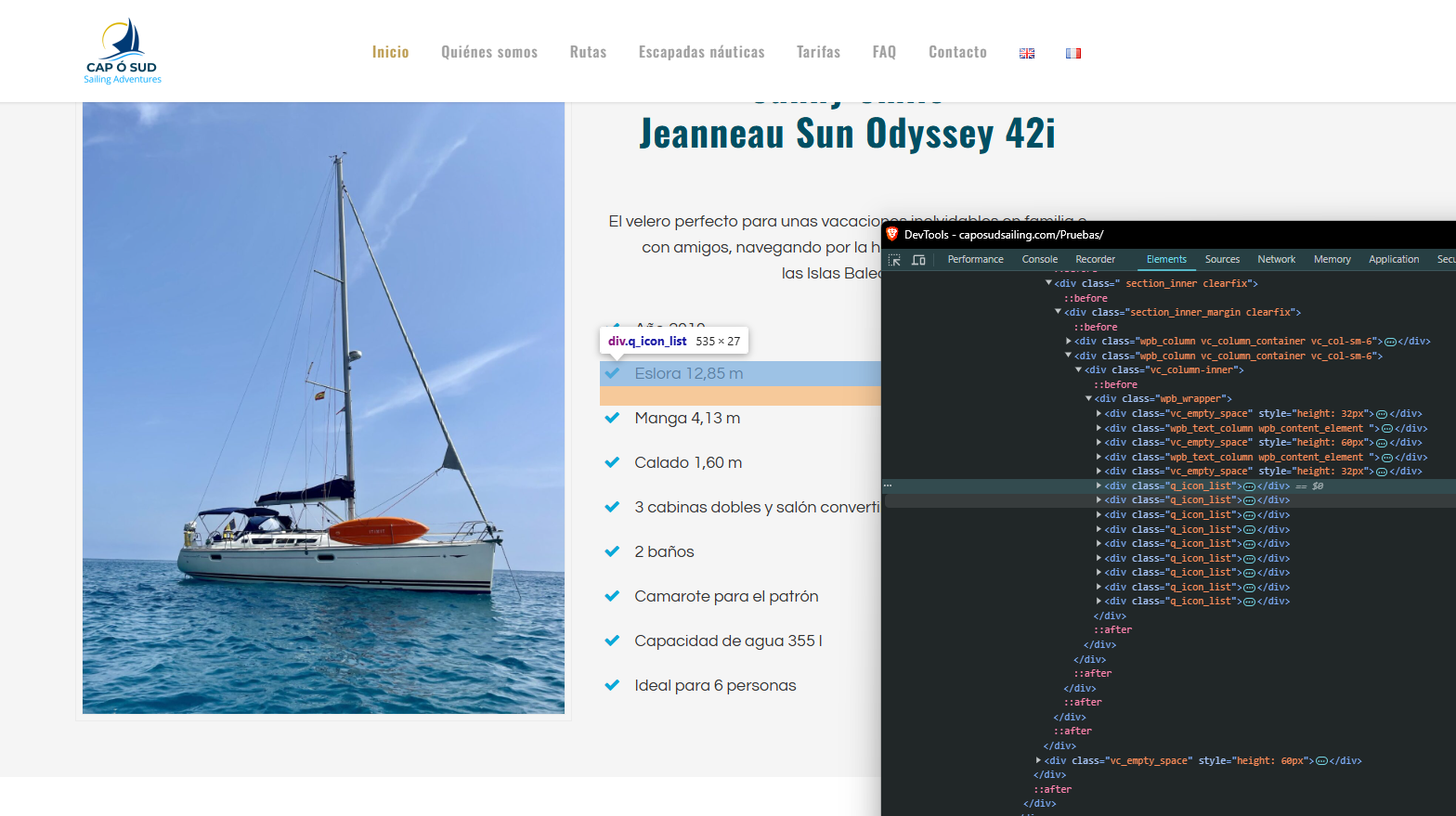Click the checkmark icon beside 2 baños
The height and width of the screenshot is (816, 1456).
pos(612,551)
